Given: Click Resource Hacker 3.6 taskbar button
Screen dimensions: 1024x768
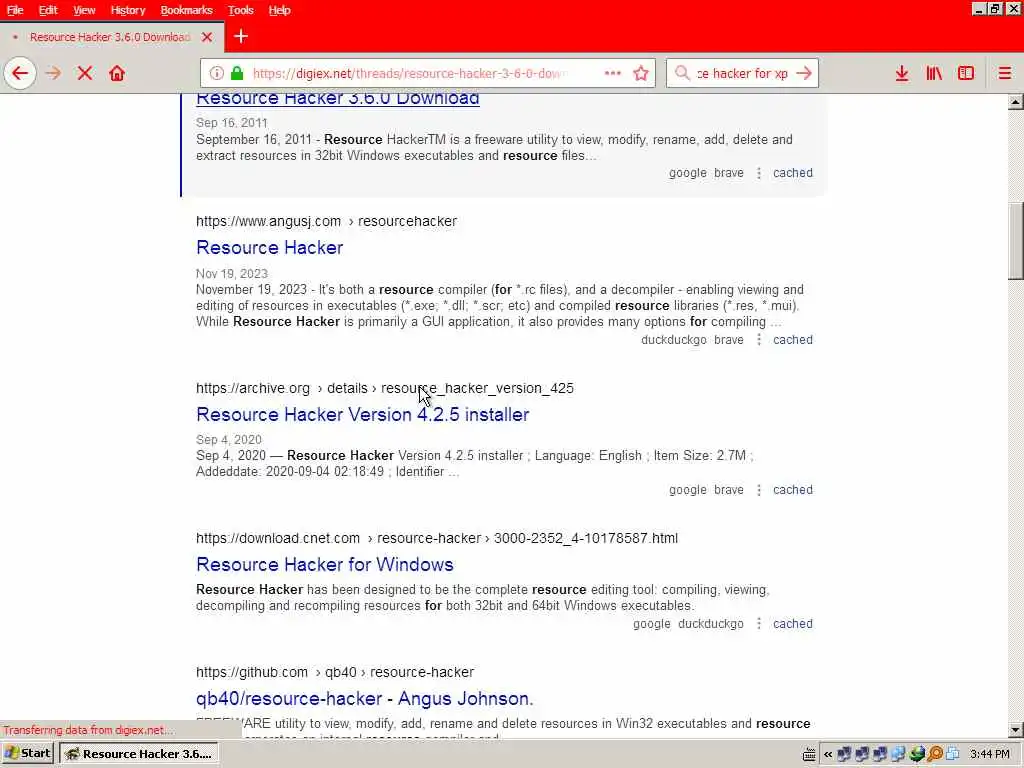Looking at the screenshot, I should 138,754.
